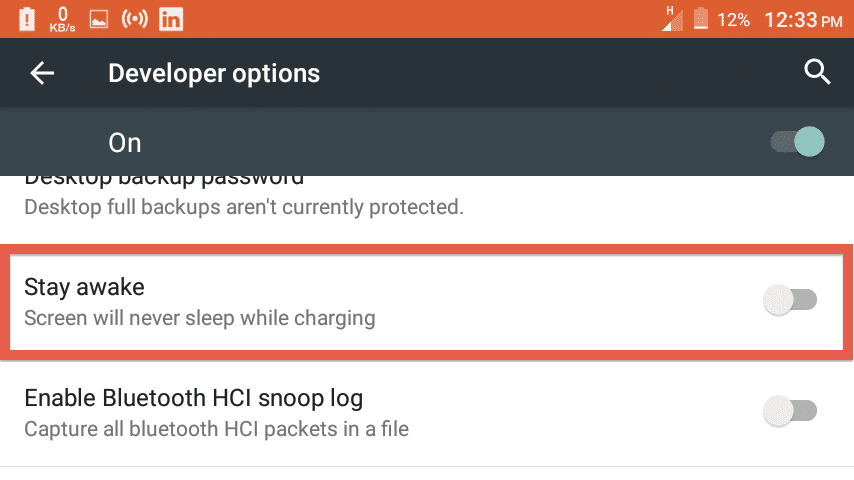854x480 pixels.
Task: Tap 'Screen will never sleep while charging' text
Action: pos(200,318)
